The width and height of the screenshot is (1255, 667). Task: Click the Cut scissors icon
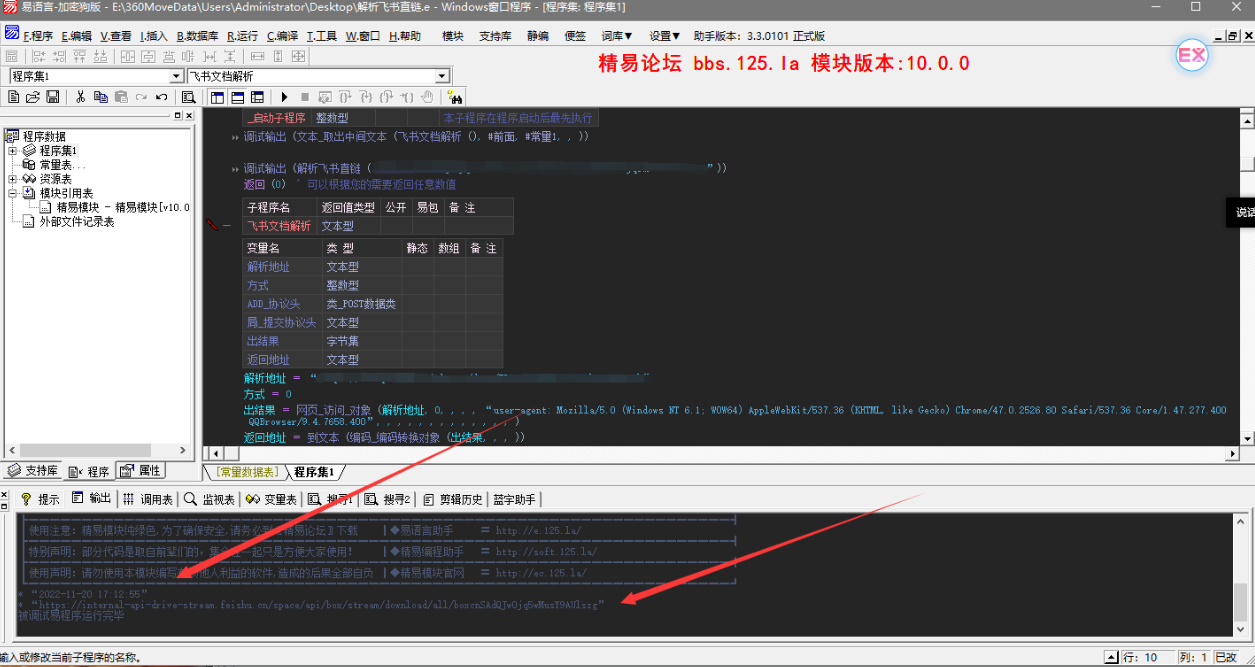(x=81, y=97)
